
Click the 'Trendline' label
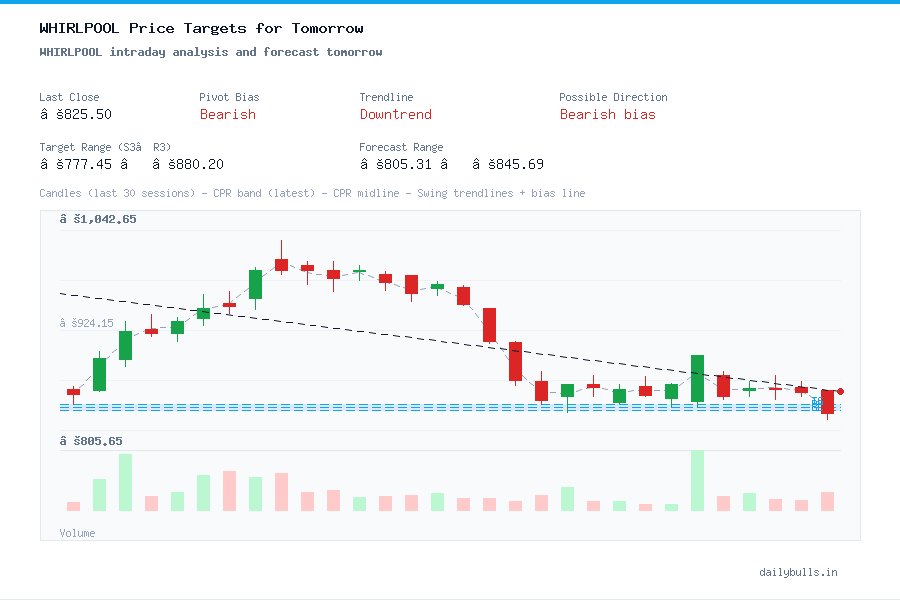386,97
